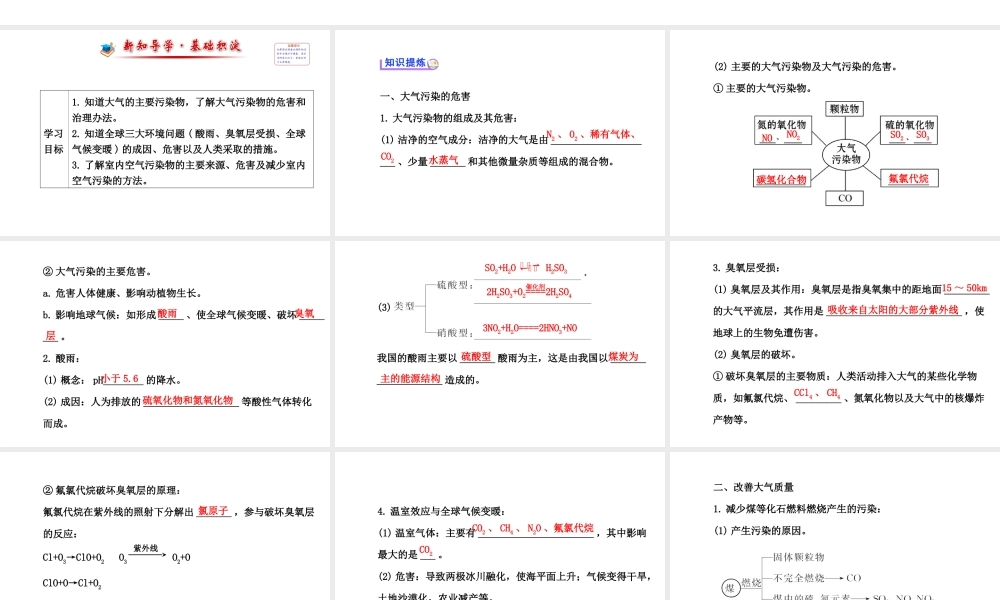Select heading '4. 温室效应与全球气候变暖：'
1000x600 pixels.
(441, 511)
